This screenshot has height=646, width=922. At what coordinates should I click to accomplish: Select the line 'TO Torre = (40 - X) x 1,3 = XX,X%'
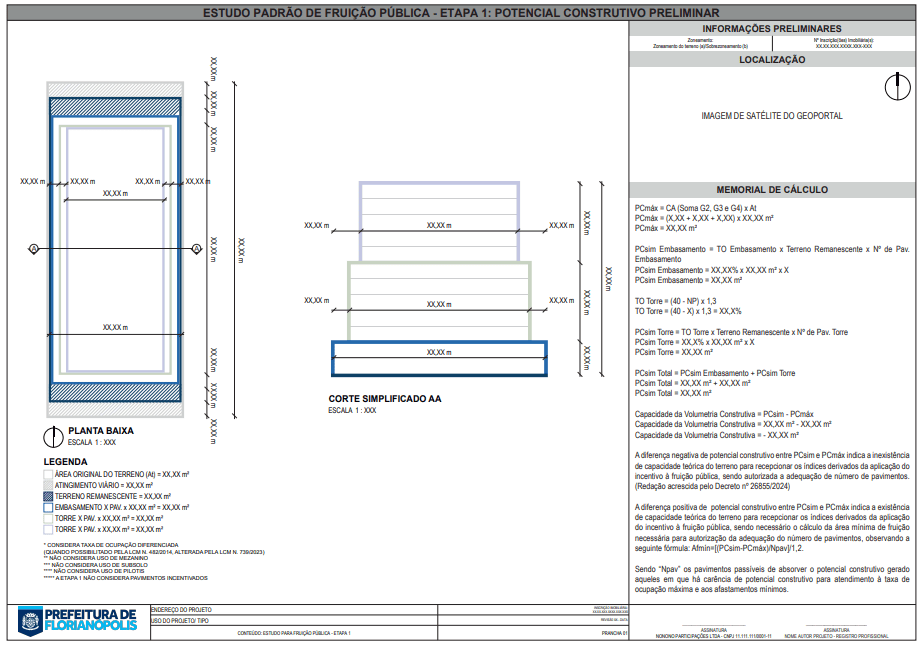pos(688,311)
